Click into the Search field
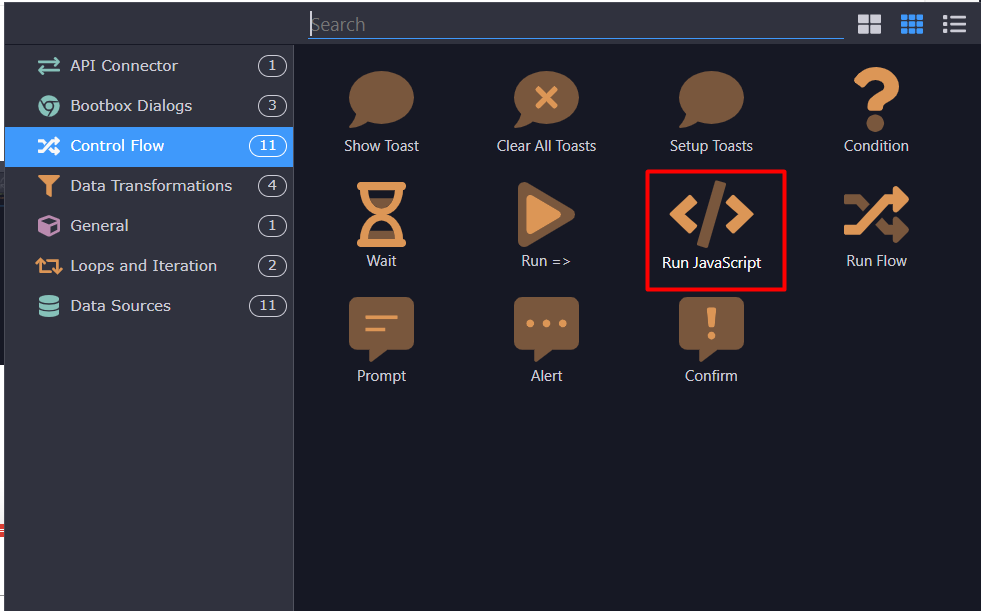981x611 pixels. (576, 24)
